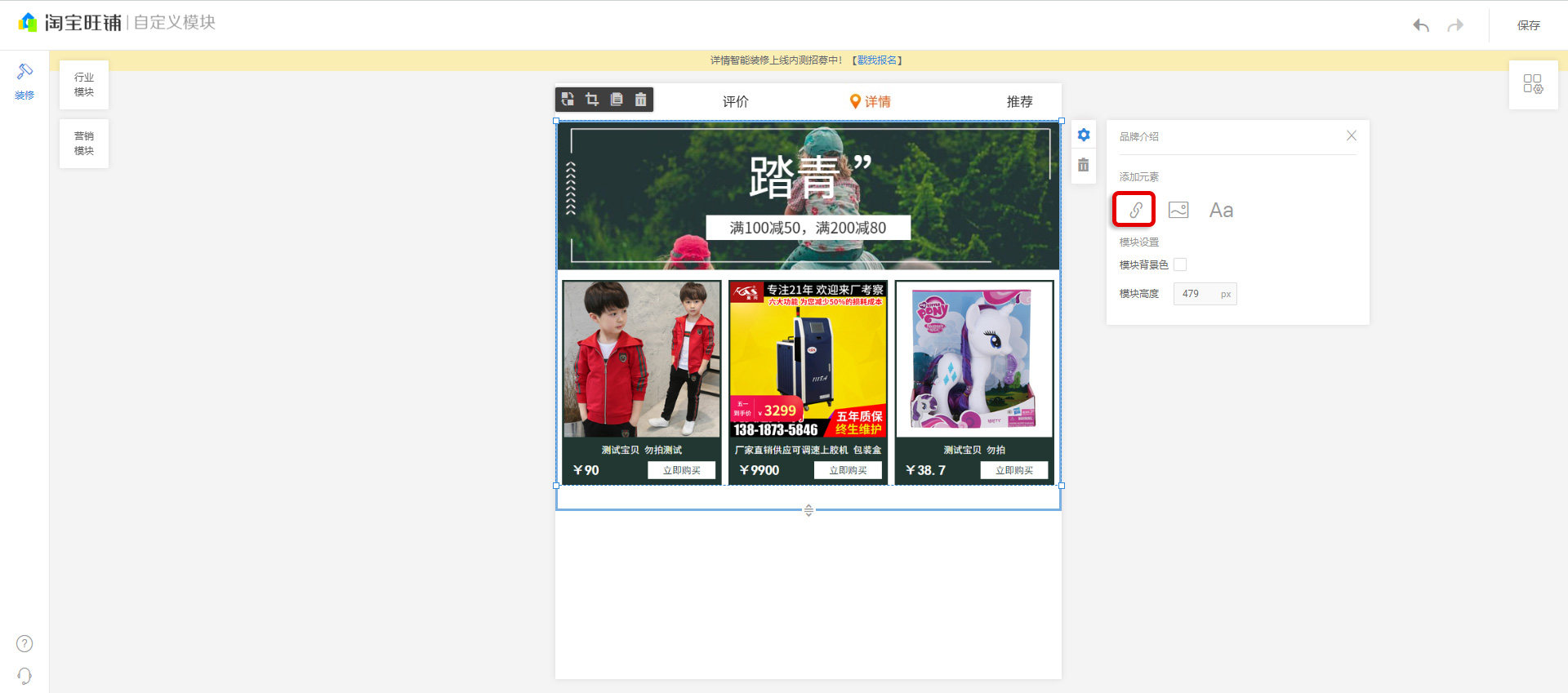Click the ¥90 price label

point(586,470)
